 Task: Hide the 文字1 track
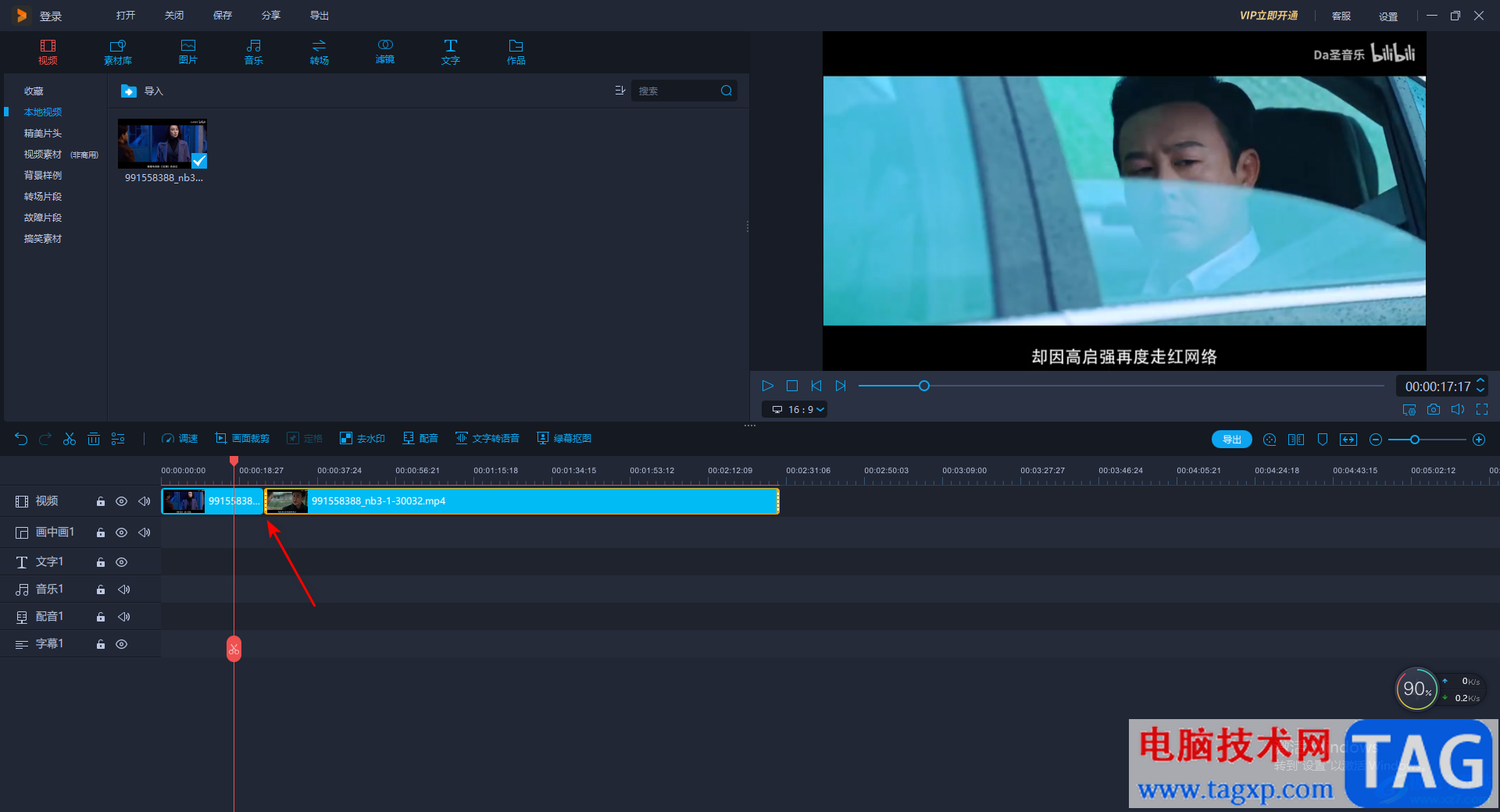[x=122, y=562]
